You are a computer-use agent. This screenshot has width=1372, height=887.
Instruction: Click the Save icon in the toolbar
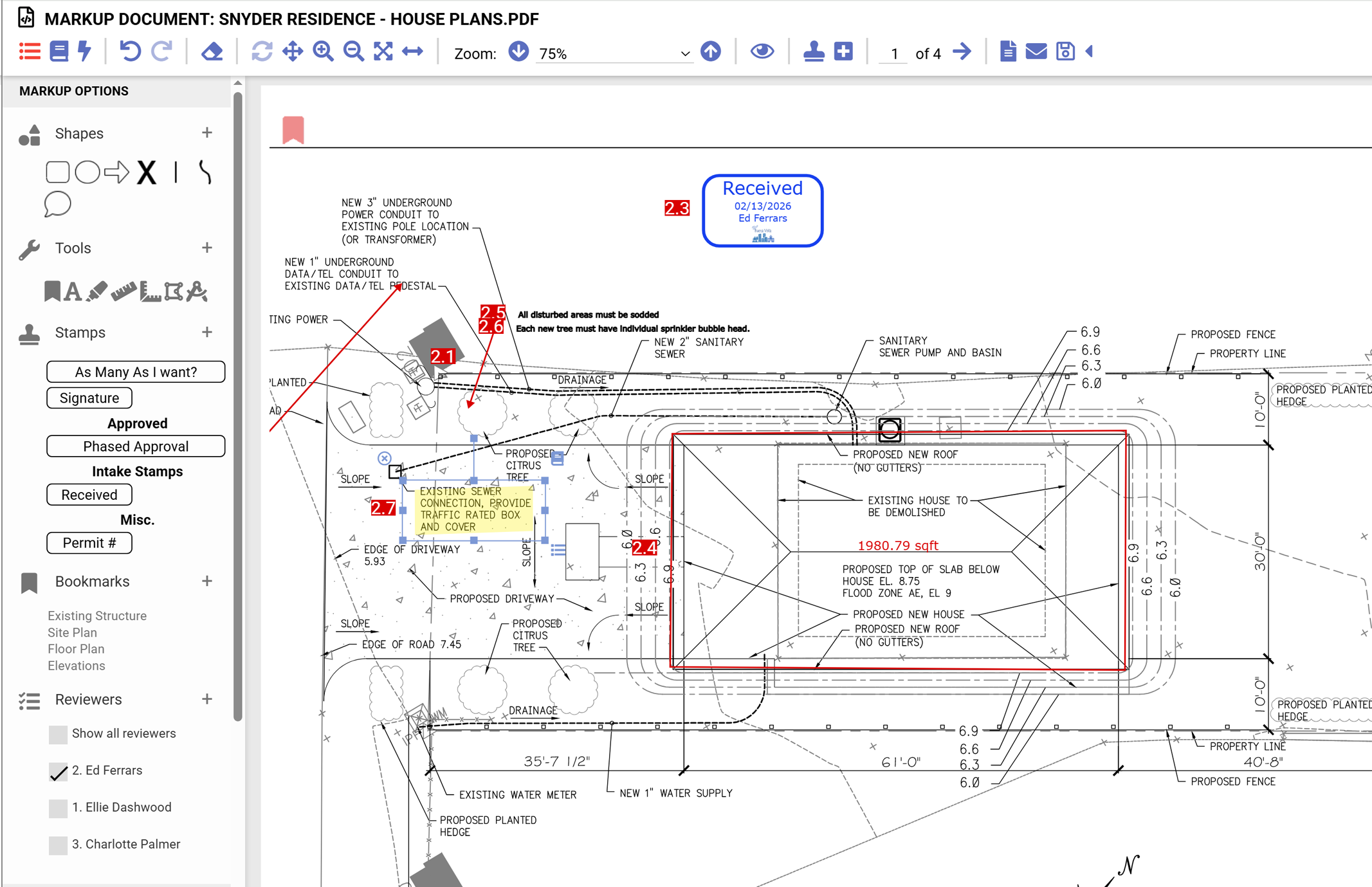[1065, 51]
